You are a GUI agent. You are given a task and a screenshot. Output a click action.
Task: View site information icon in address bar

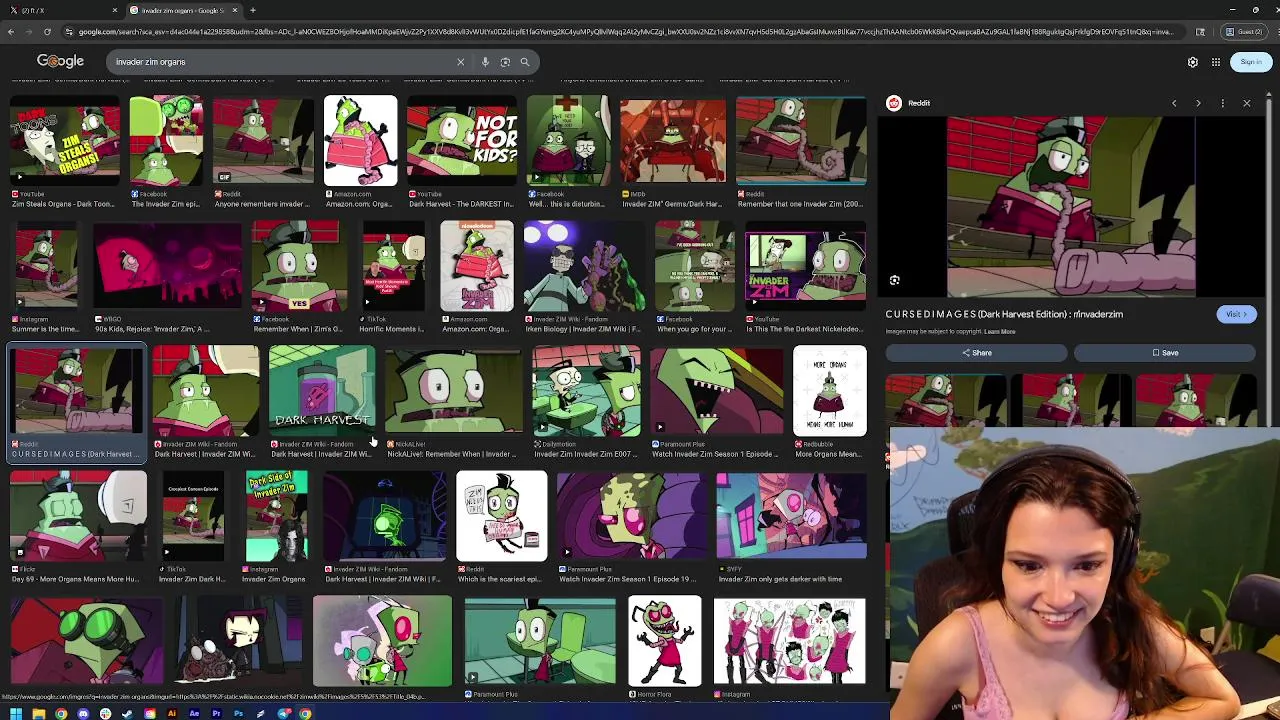(68, 32)
